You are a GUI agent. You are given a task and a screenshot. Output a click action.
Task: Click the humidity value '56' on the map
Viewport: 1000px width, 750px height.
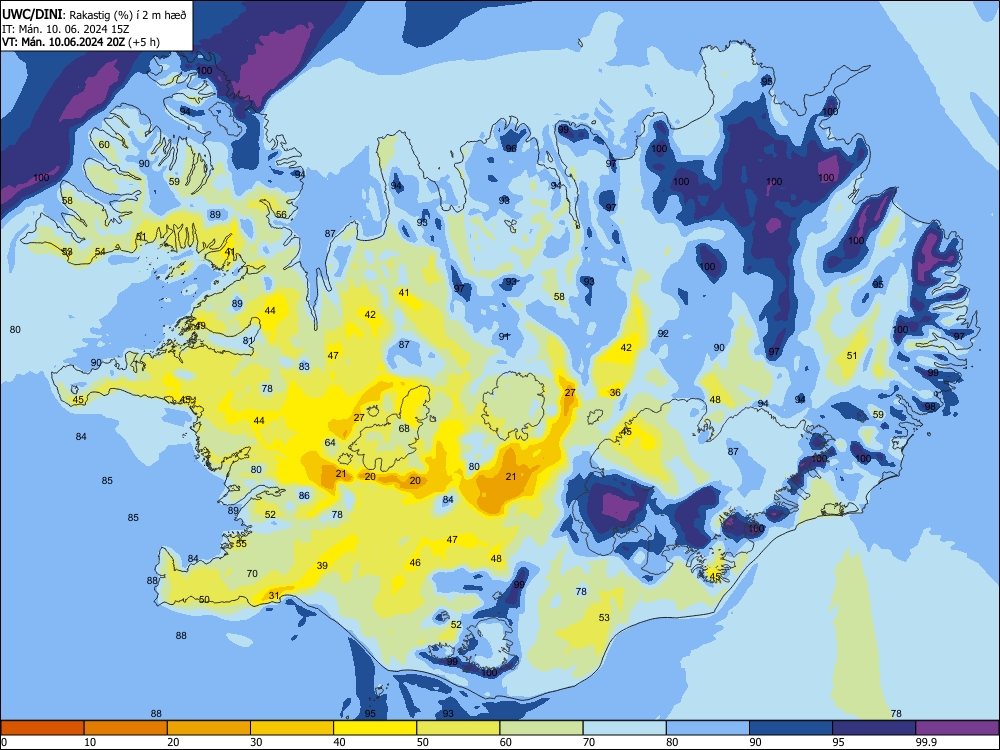pos(281,214)
